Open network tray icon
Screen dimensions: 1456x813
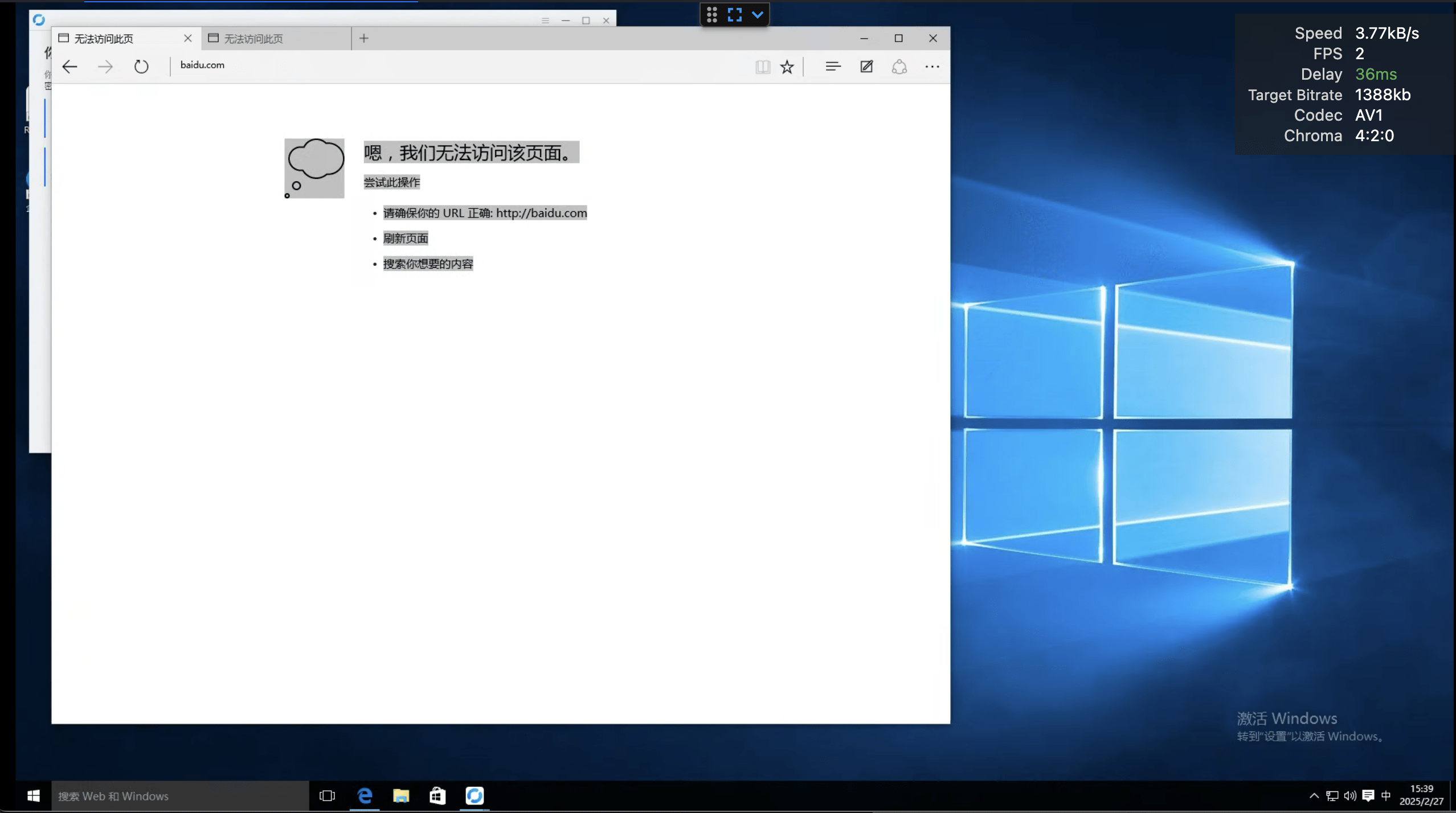[x=1332, y=796]
